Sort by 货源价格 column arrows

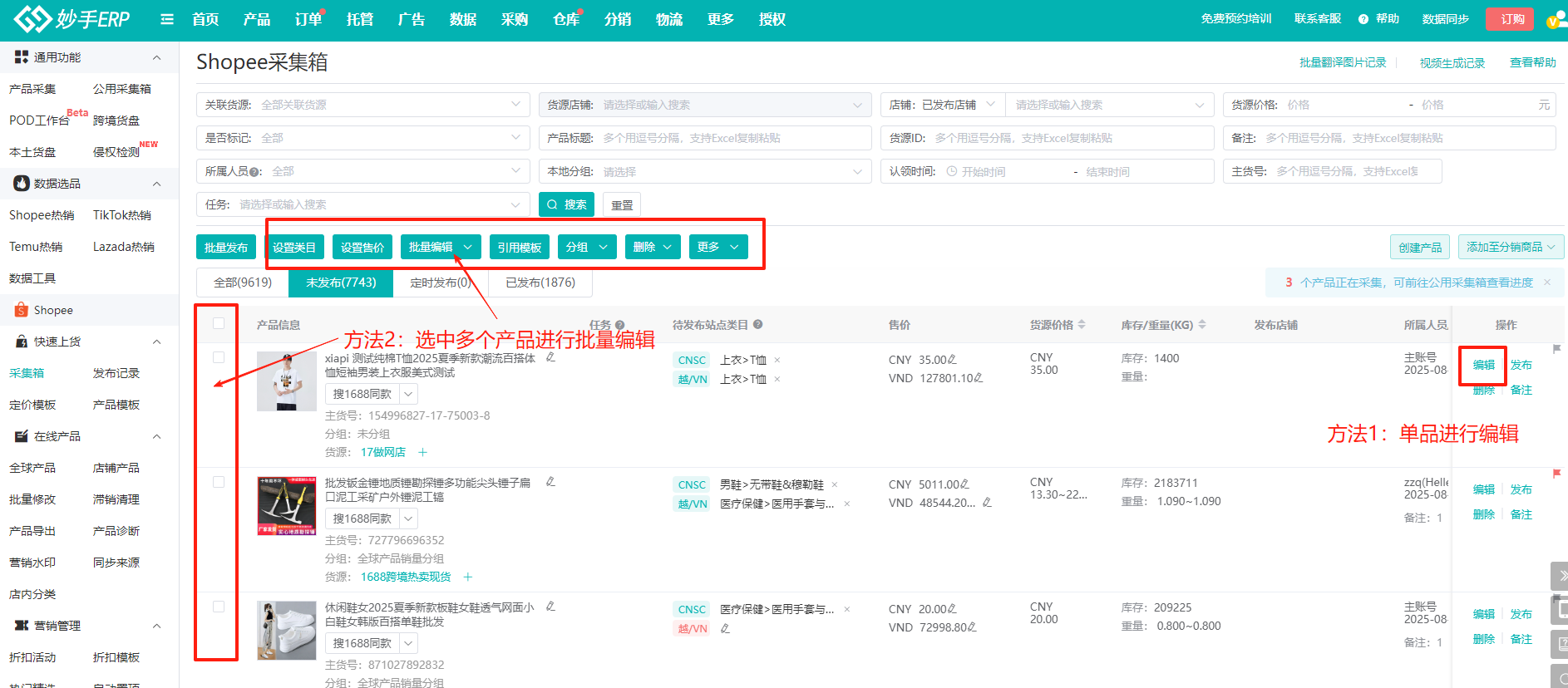click(x=1082, y=325)
